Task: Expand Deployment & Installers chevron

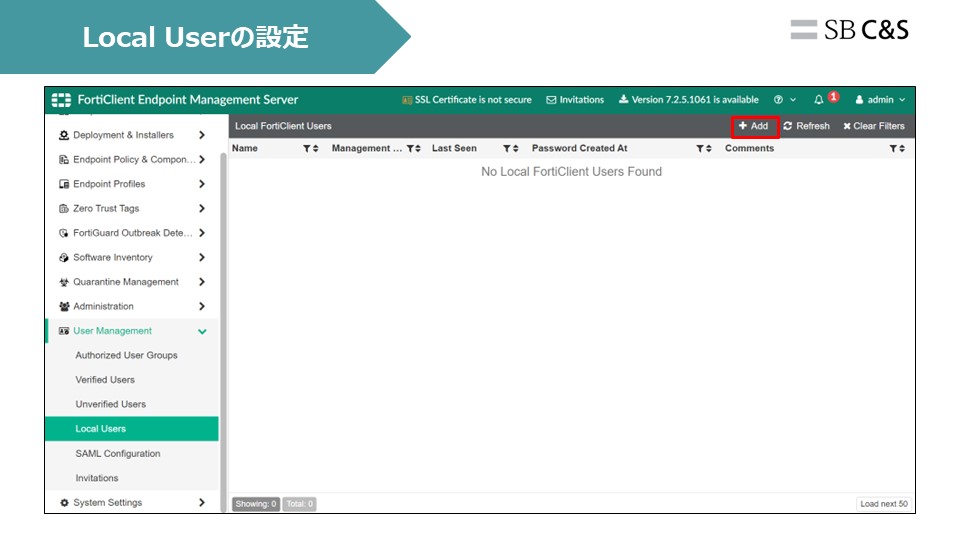Action: pos(202,135)
